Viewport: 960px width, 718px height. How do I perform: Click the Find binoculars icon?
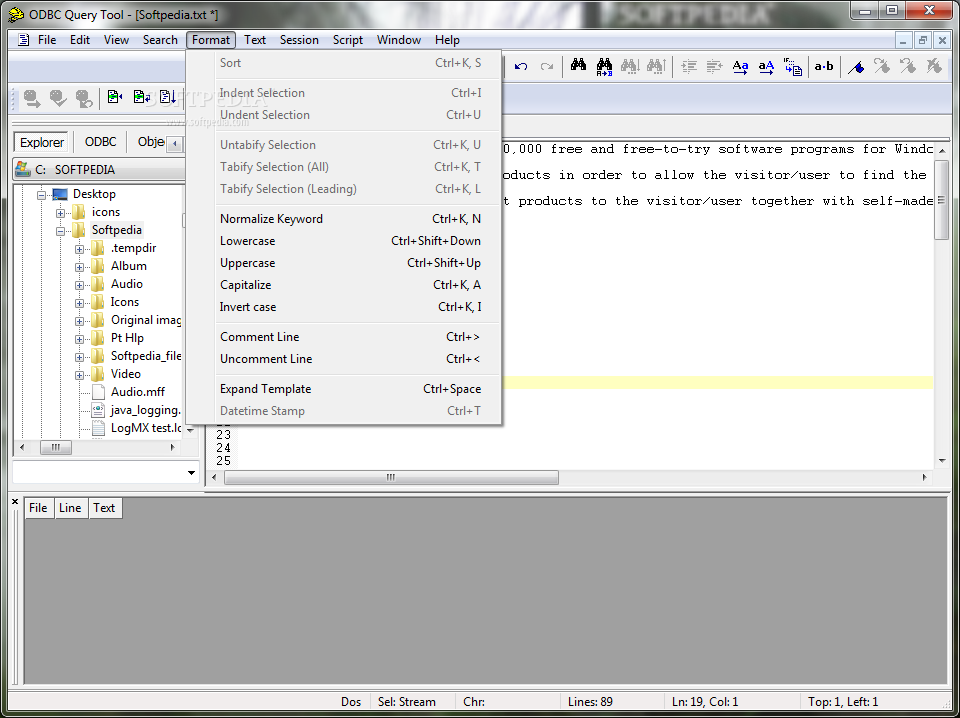[578, 65]
